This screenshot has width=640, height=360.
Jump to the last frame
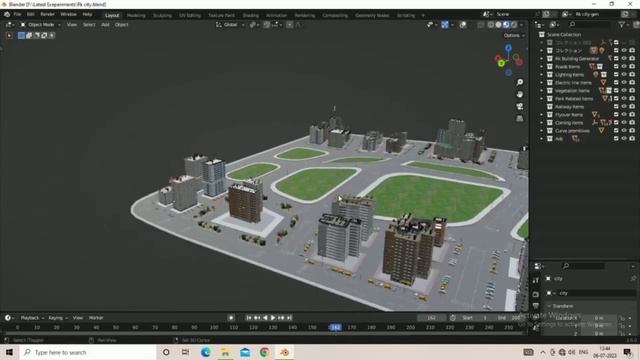(x=289, y=318)
